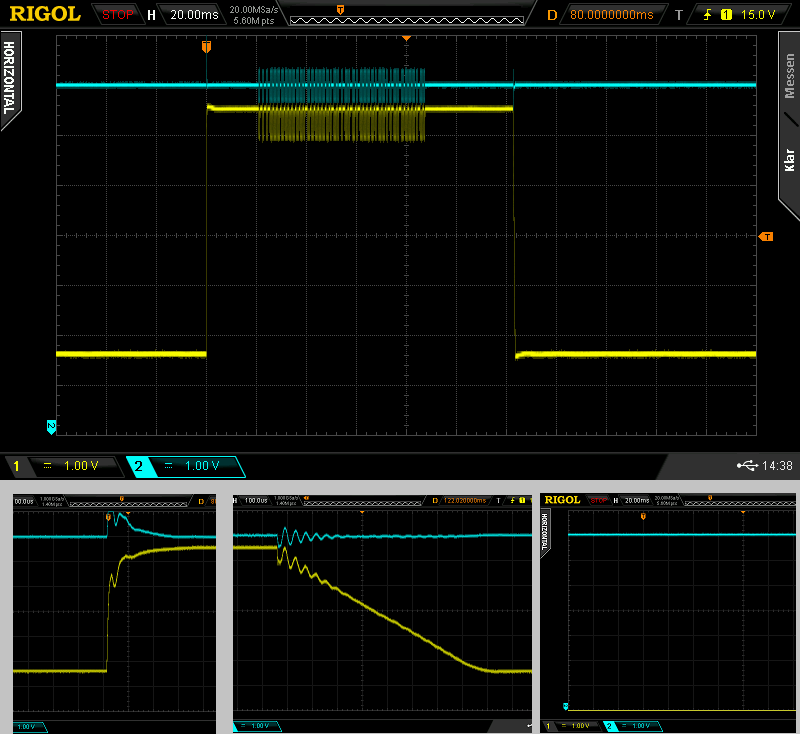Open the Klar side tab
This screenshot has height=734, width=800.
(x=788, y=160)
